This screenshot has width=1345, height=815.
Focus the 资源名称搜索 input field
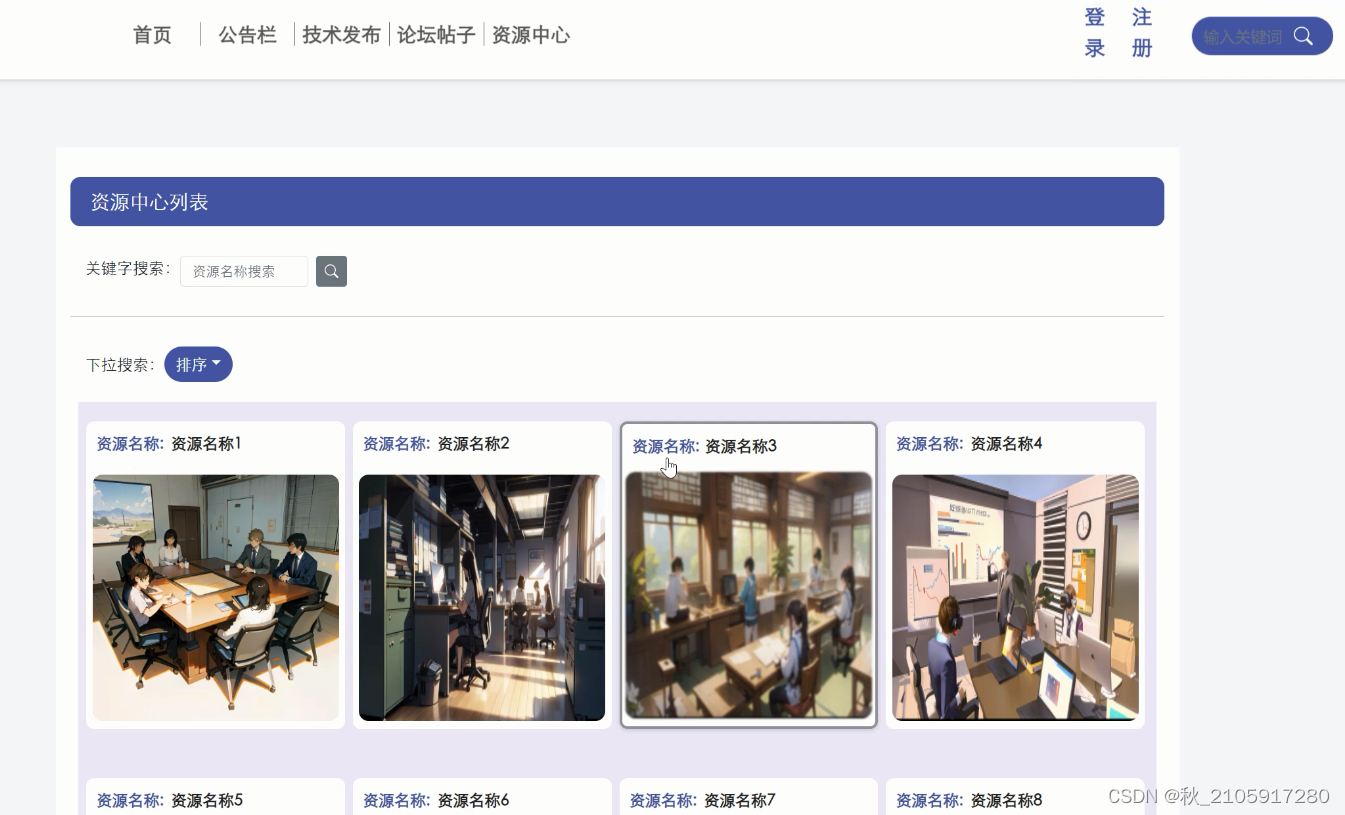pos(244,271)
